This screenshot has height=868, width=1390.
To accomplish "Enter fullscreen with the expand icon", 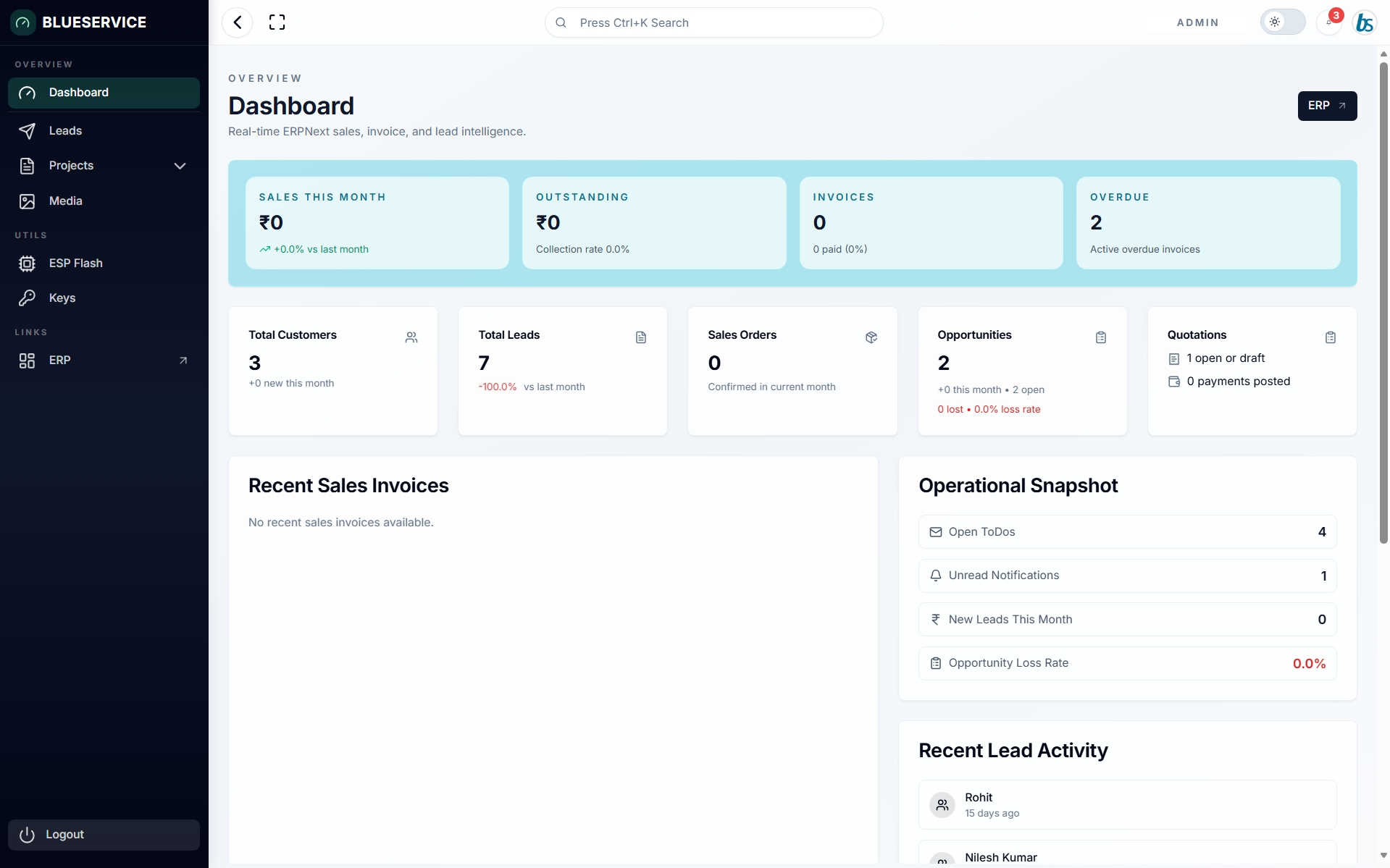I will tap(277, 22).
